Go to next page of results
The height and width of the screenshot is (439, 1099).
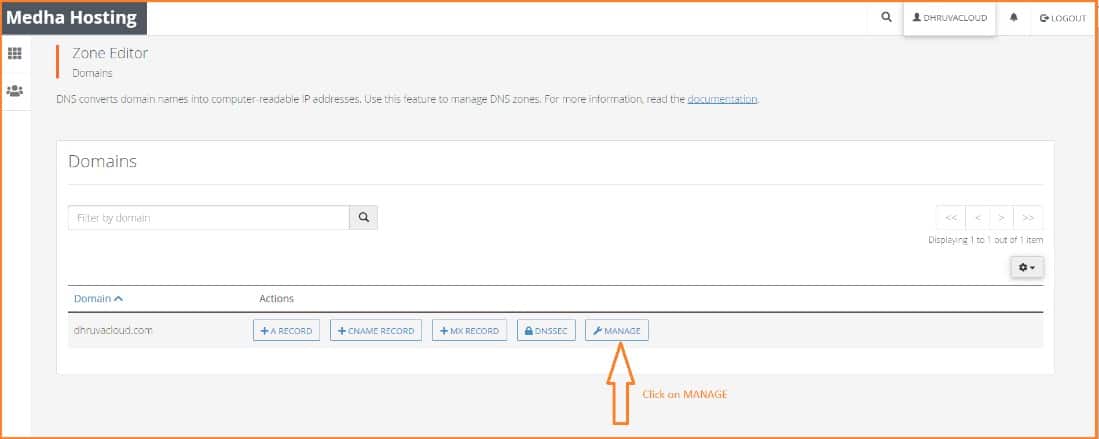[x=1001, y=217]
